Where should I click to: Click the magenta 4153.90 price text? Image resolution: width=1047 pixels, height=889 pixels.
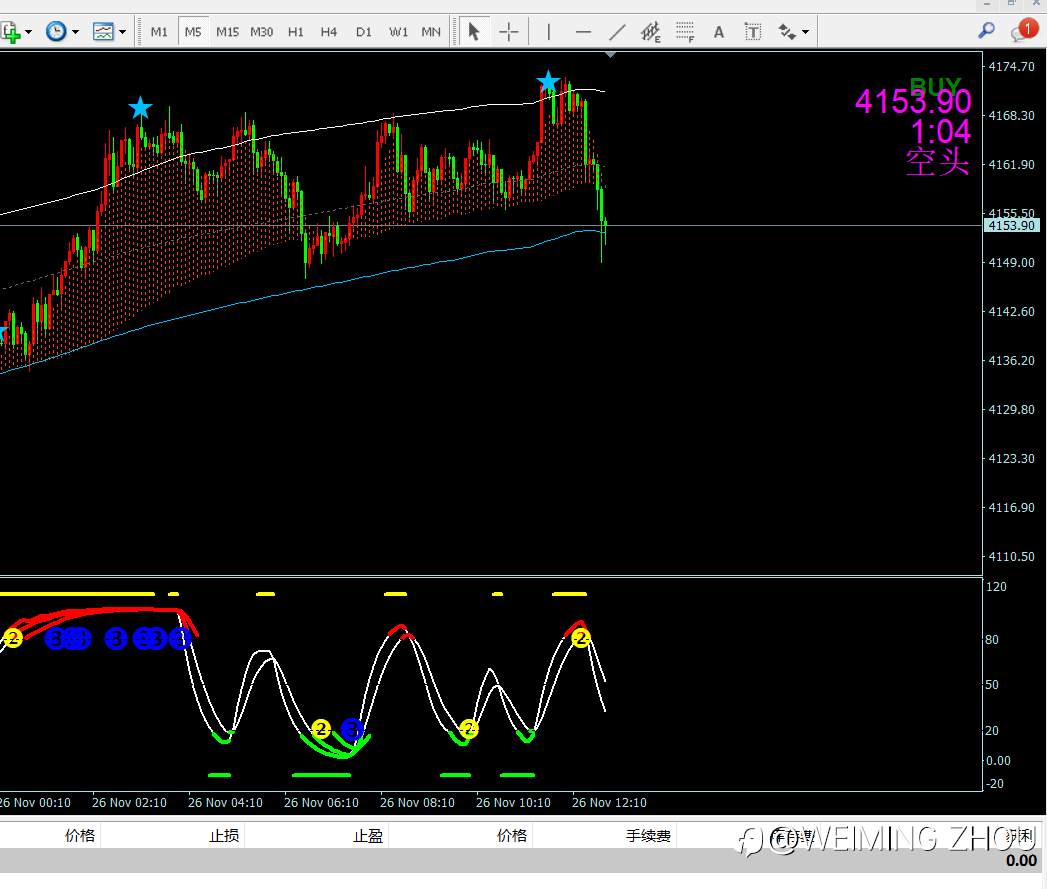tap(913, 102)
